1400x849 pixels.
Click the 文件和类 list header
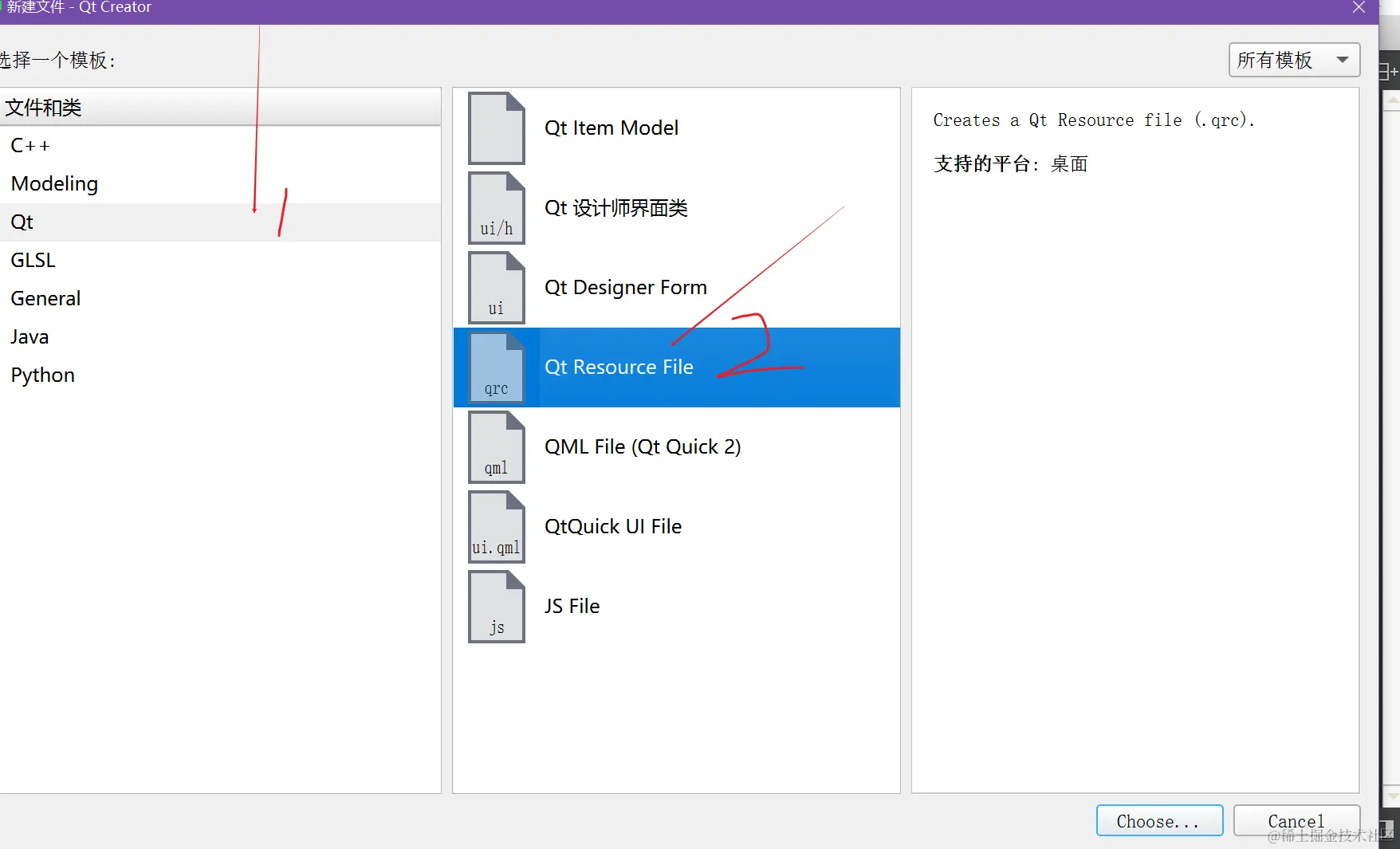220,107
